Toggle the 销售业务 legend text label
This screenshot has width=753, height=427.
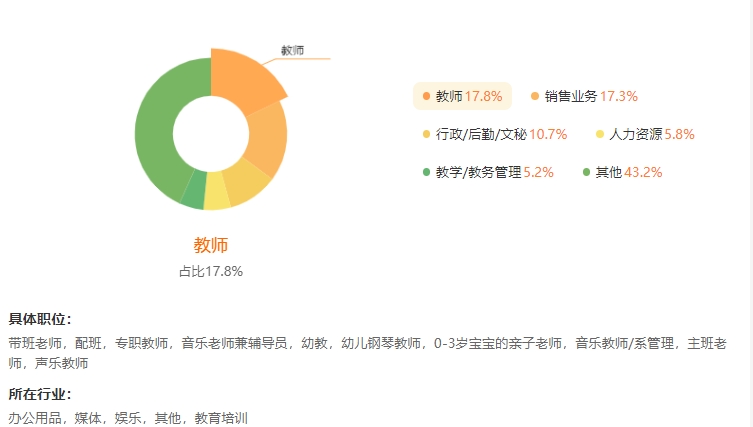571,97
